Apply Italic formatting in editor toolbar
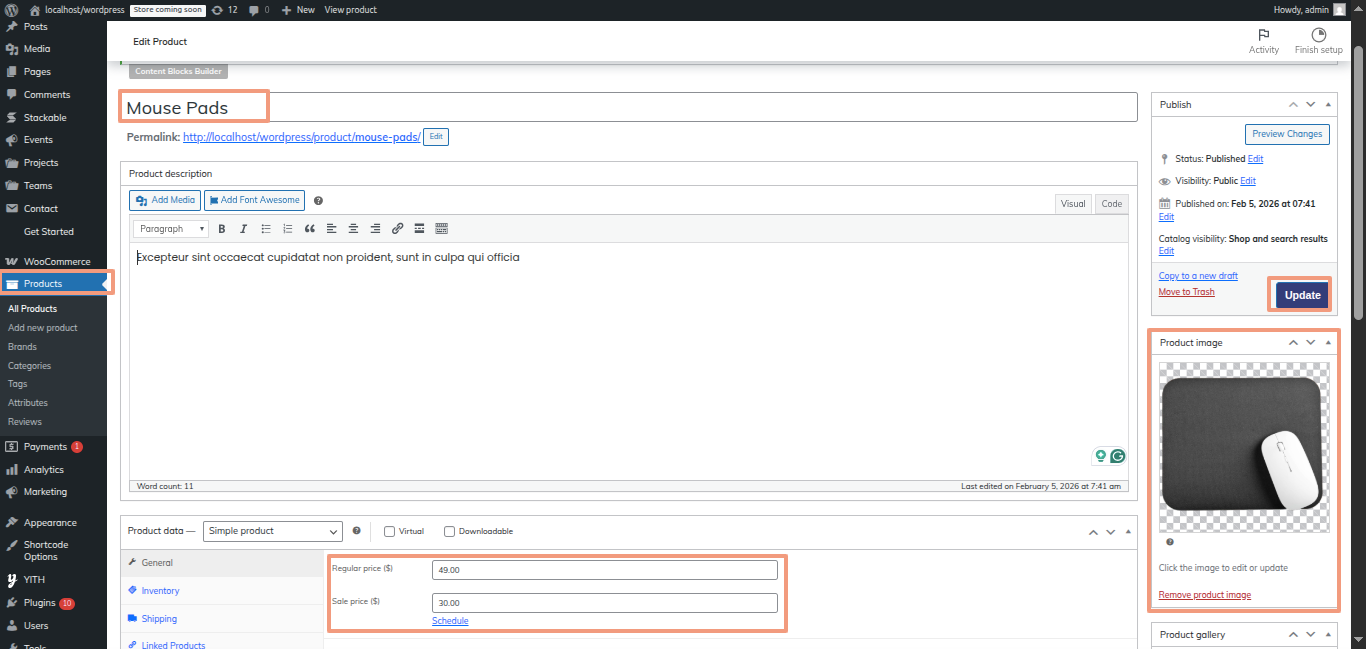The height and width of the screenshot is (649, 1366). (243, 229)
